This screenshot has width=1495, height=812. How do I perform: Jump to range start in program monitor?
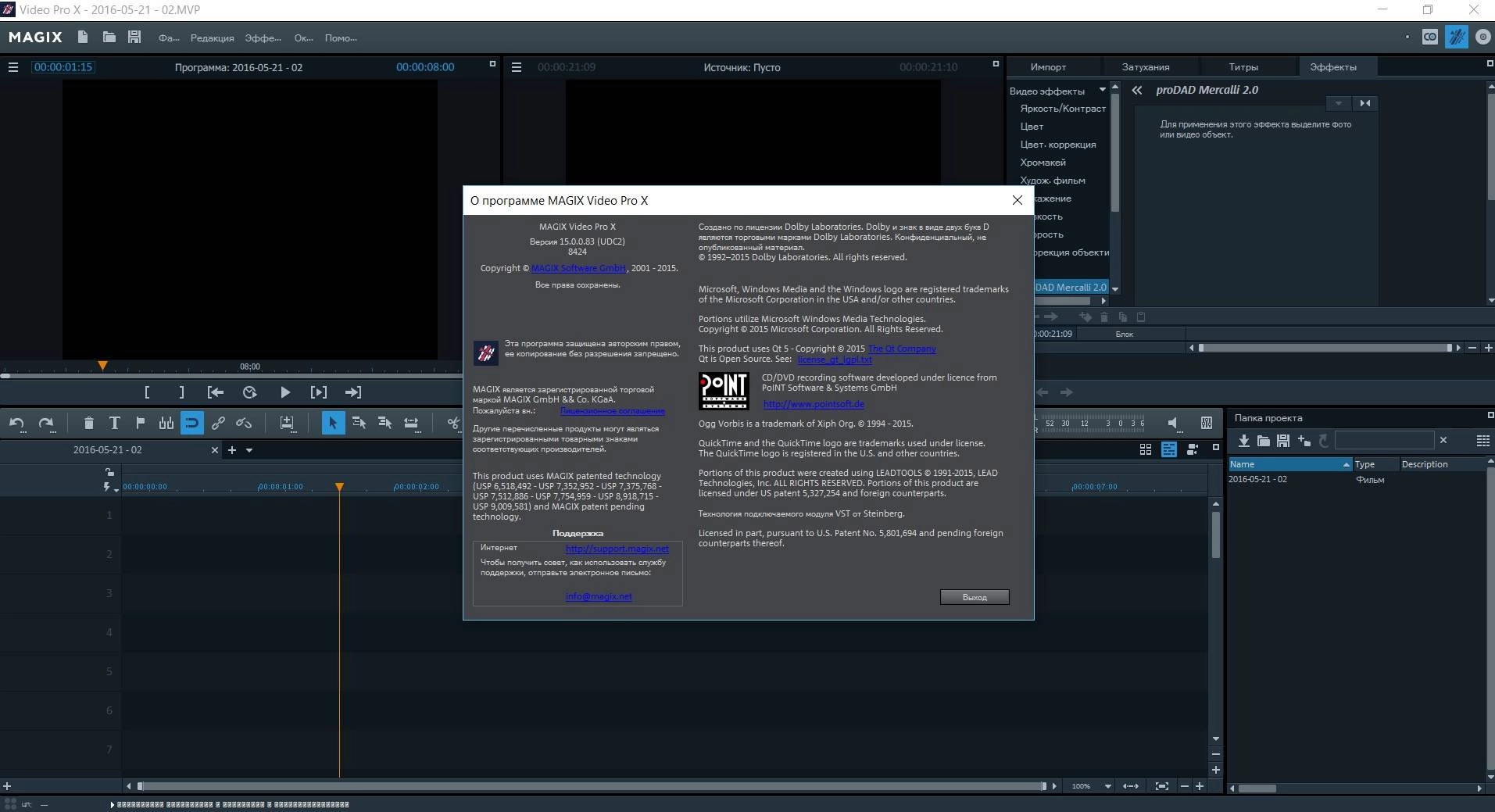point(216,392)
